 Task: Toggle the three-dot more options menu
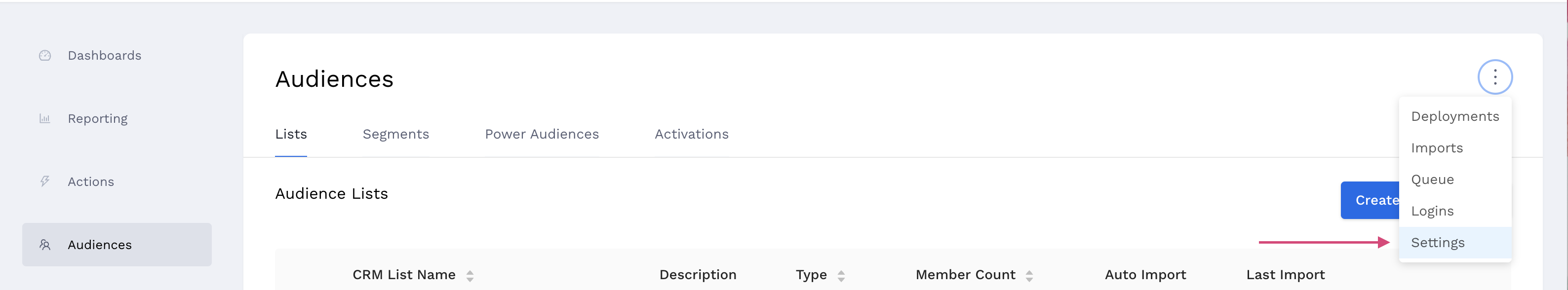(1494, 77)
